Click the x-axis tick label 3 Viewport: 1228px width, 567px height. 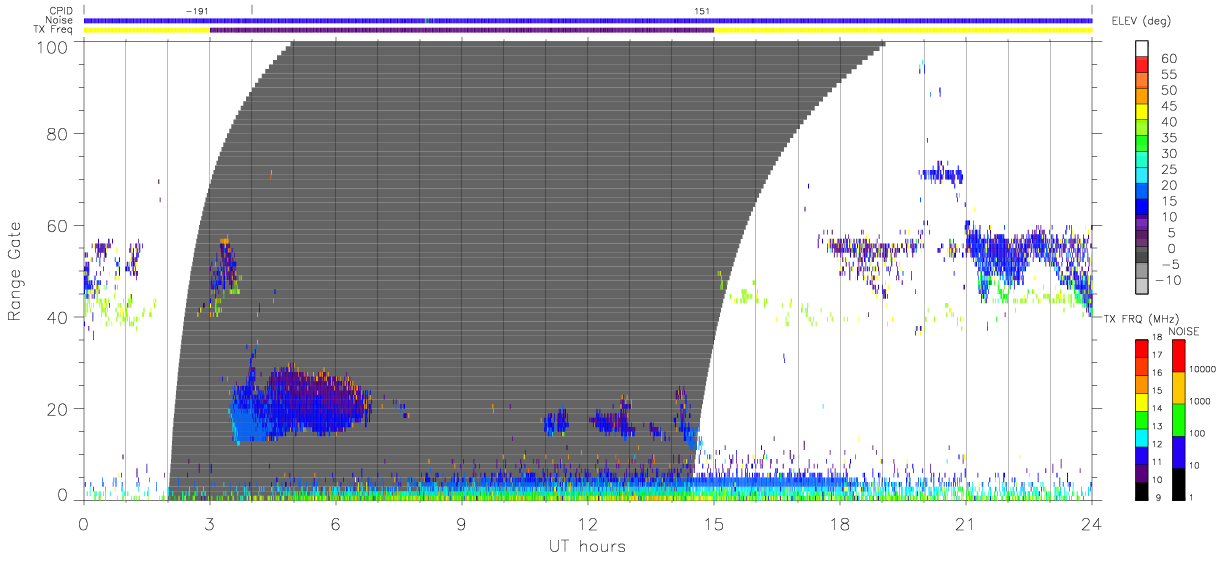point(209,523)
